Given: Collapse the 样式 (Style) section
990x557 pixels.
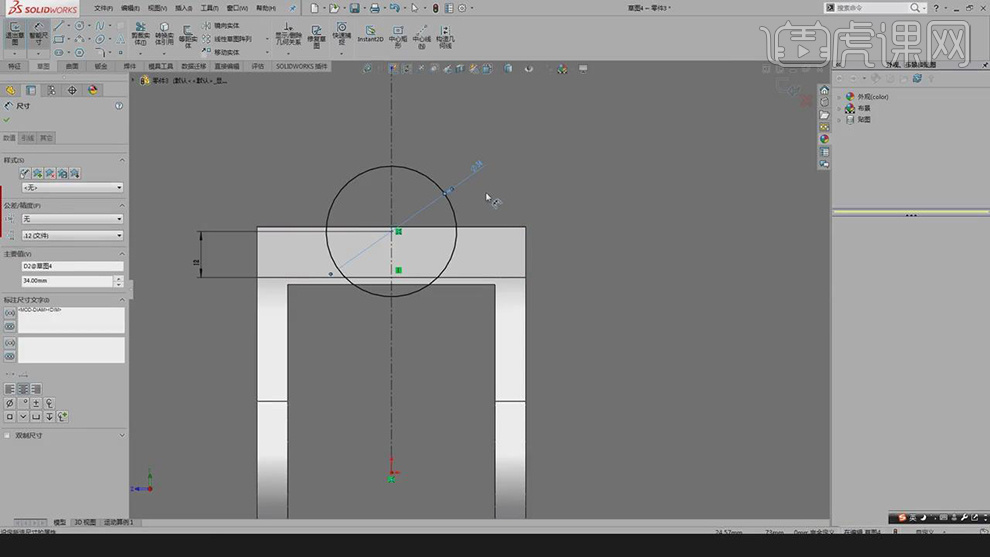Looking at the screenshot, I should [x=122, y=160].
